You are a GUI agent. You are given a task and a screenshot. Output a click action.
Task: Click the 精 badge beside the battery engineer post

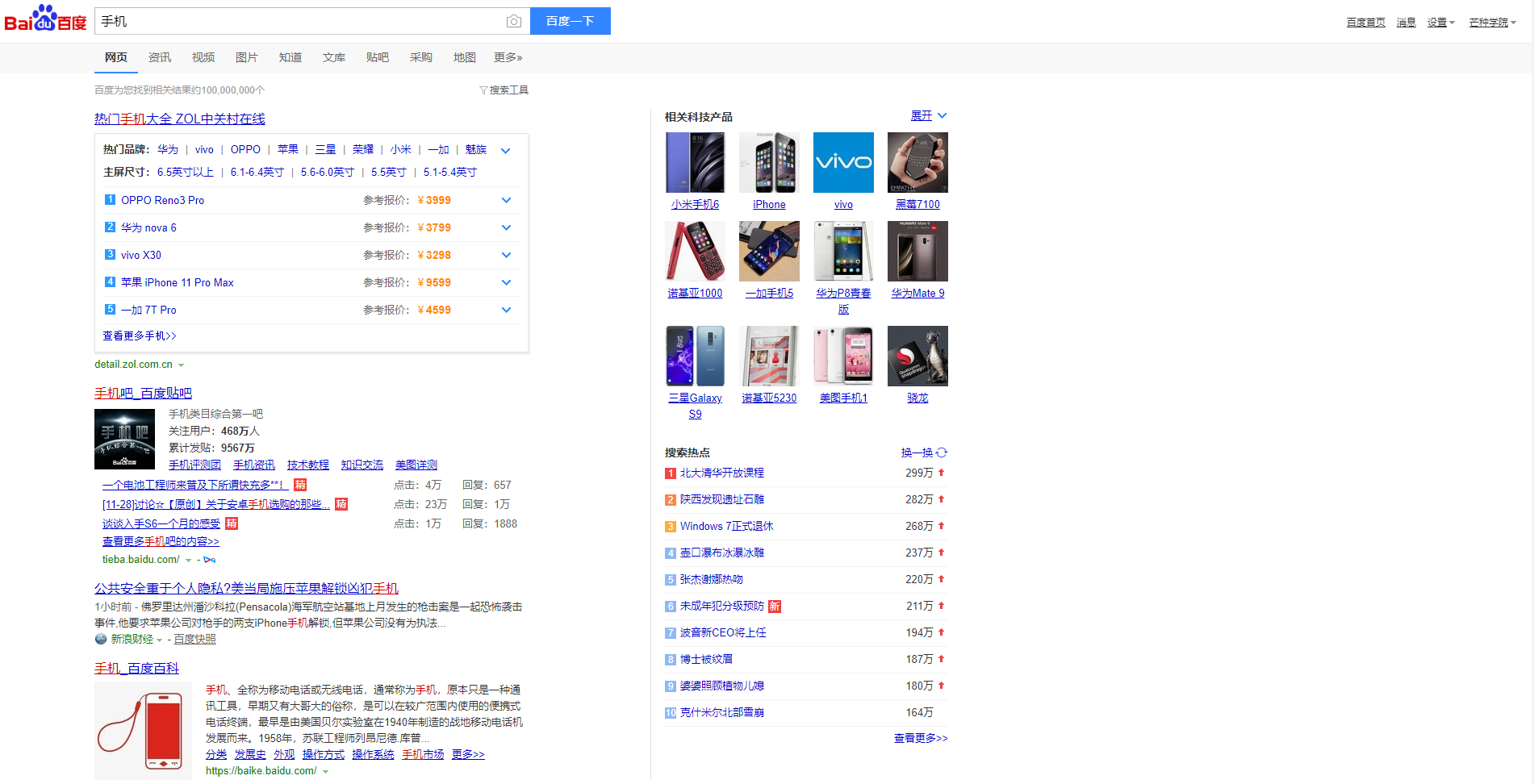coord(300,485)
